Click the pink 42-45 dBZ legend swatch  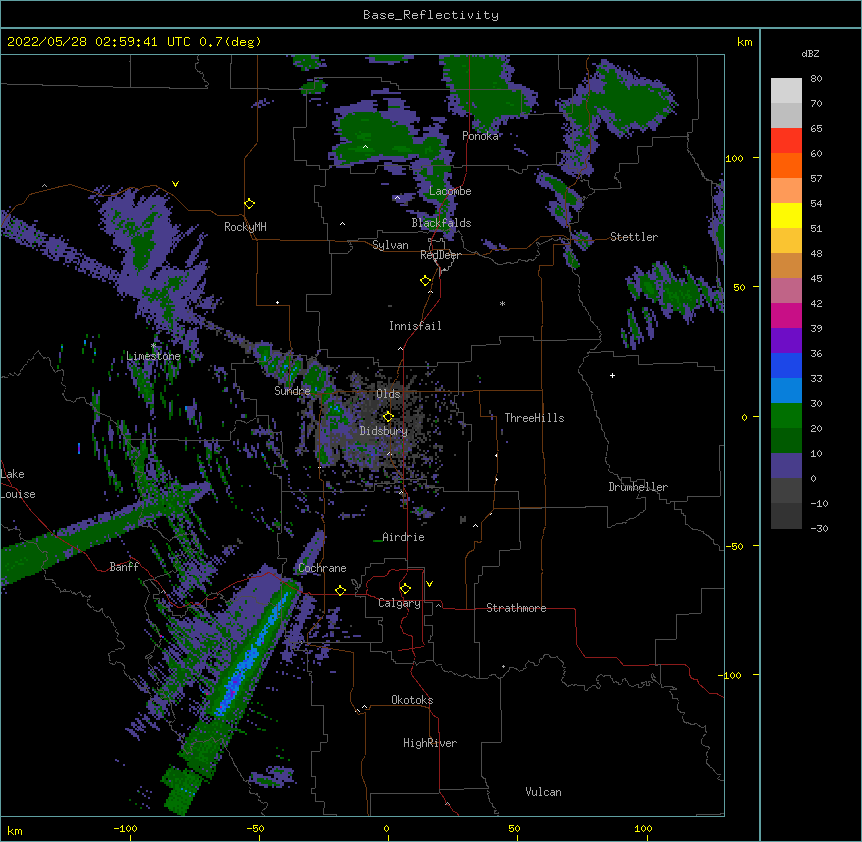coord(786,291)
